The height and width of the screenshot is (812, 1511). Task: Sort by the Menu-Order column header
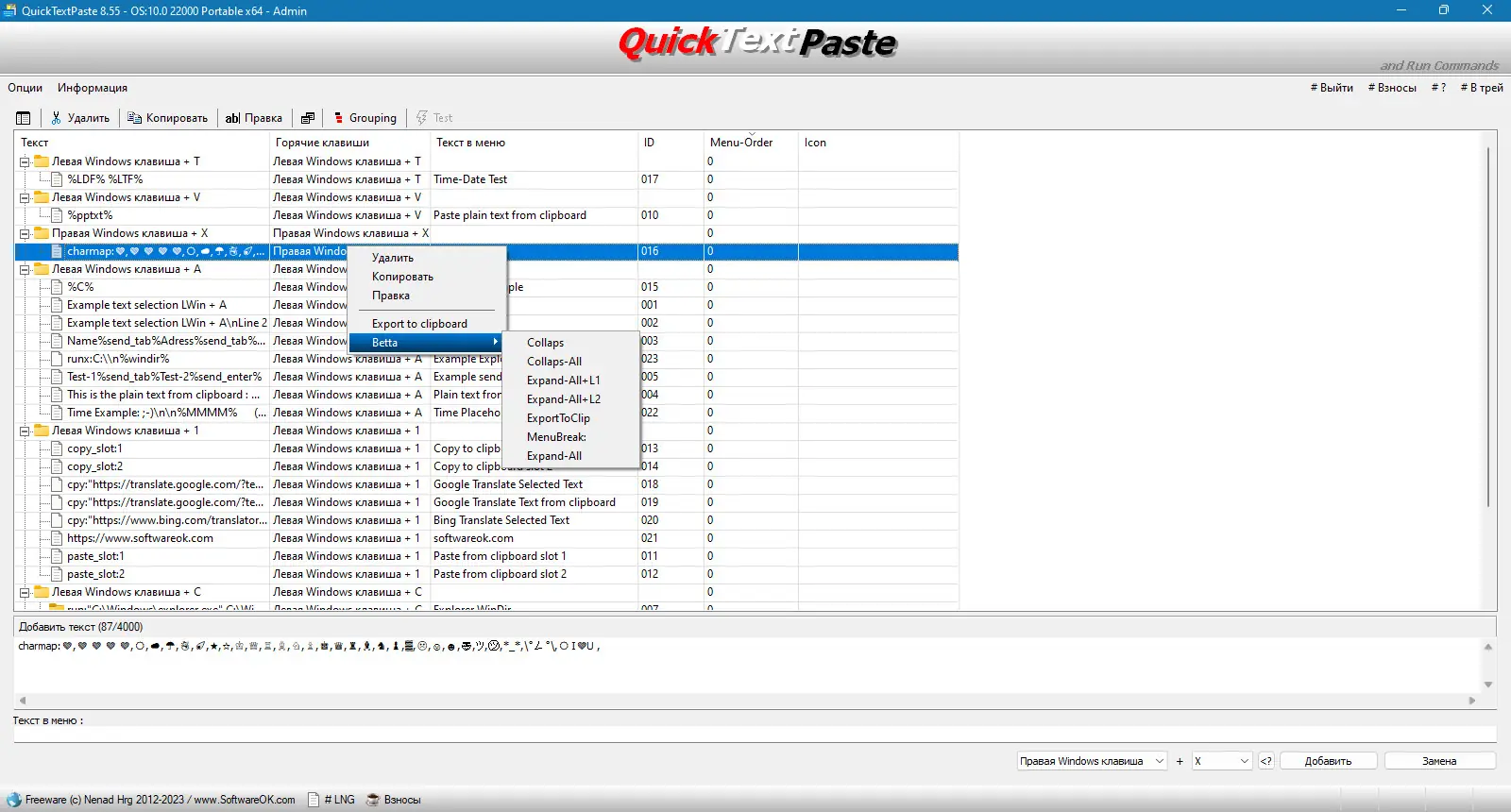[741, 143]
